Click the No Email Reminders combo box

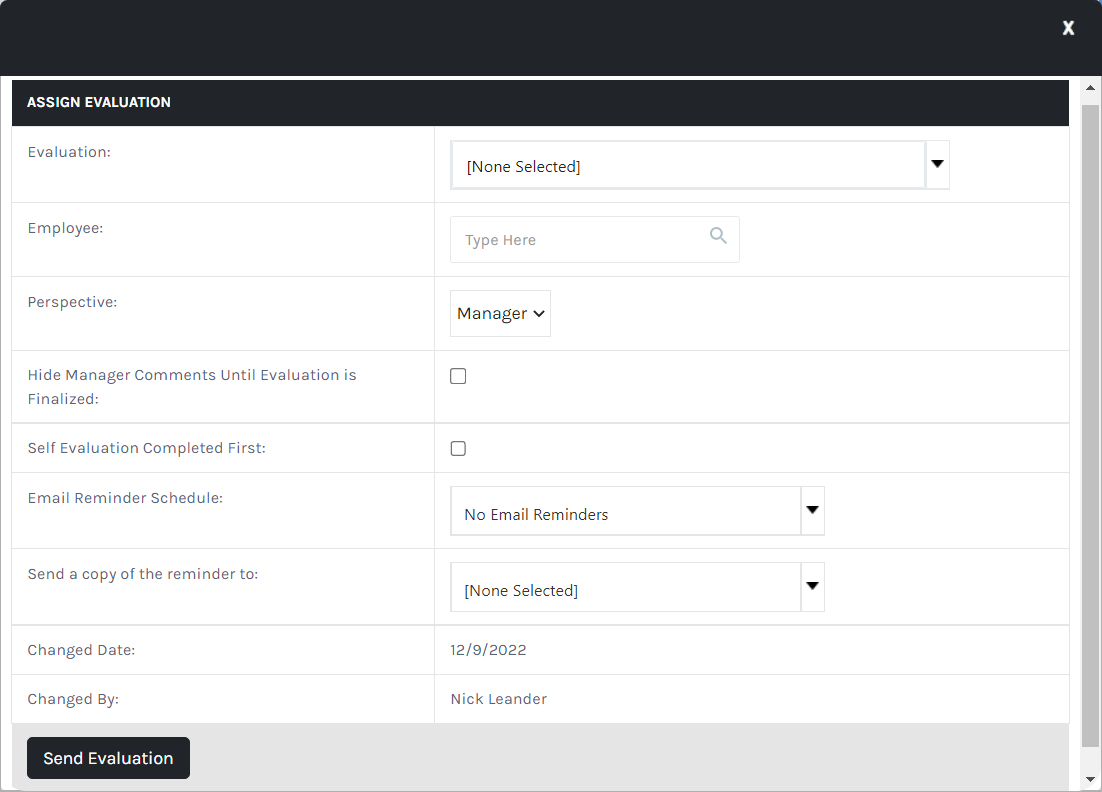click(x=625, y=511)
